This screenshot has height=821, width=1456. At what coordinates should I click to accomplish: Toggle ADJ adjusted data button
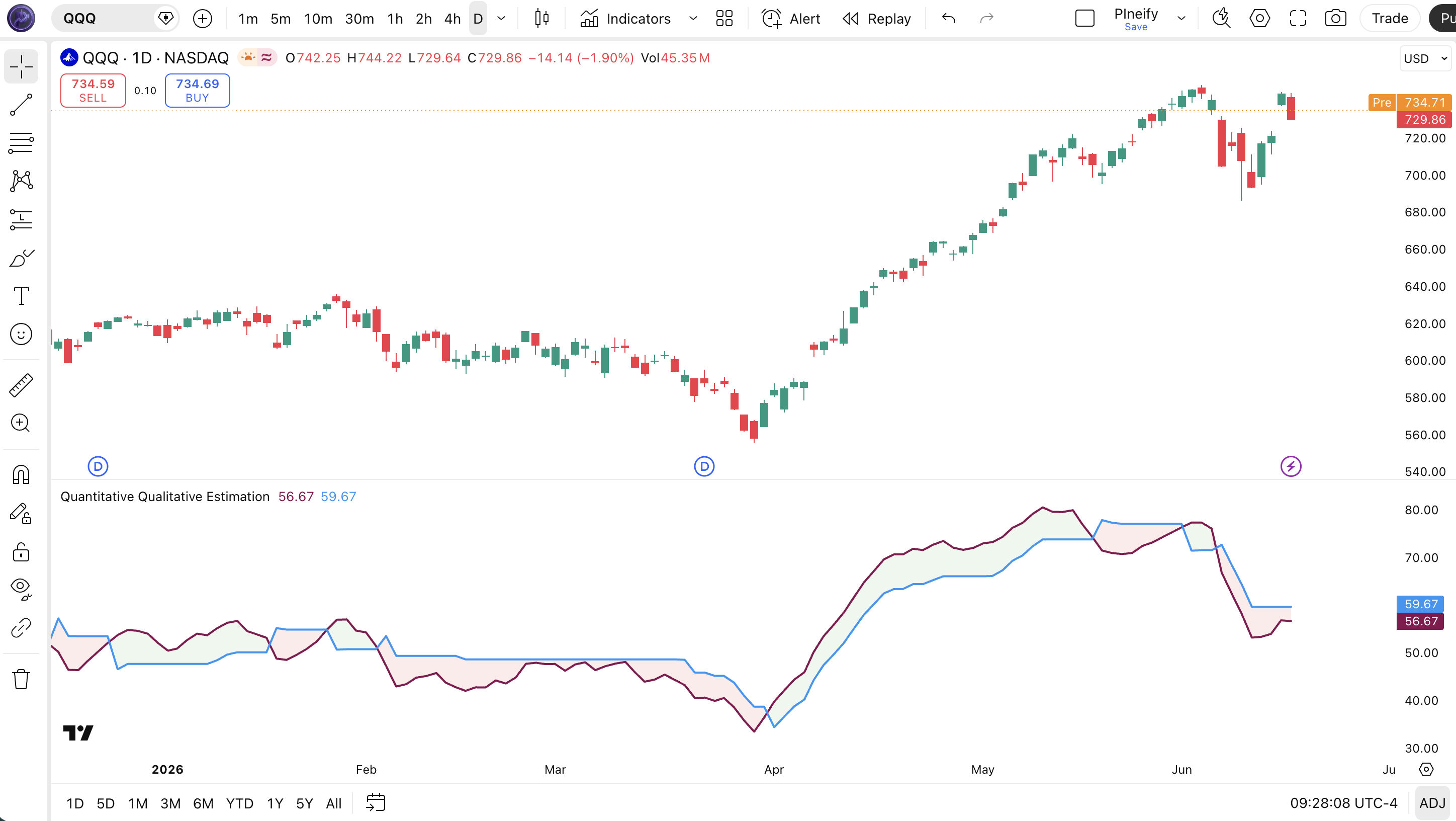pos(1432,803)
